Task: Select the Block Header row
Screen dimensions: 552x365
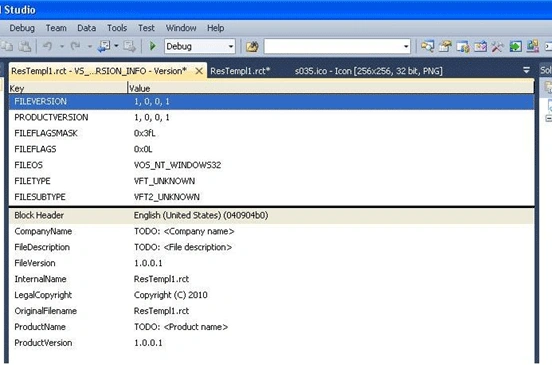Action: (x=271, y=215)
